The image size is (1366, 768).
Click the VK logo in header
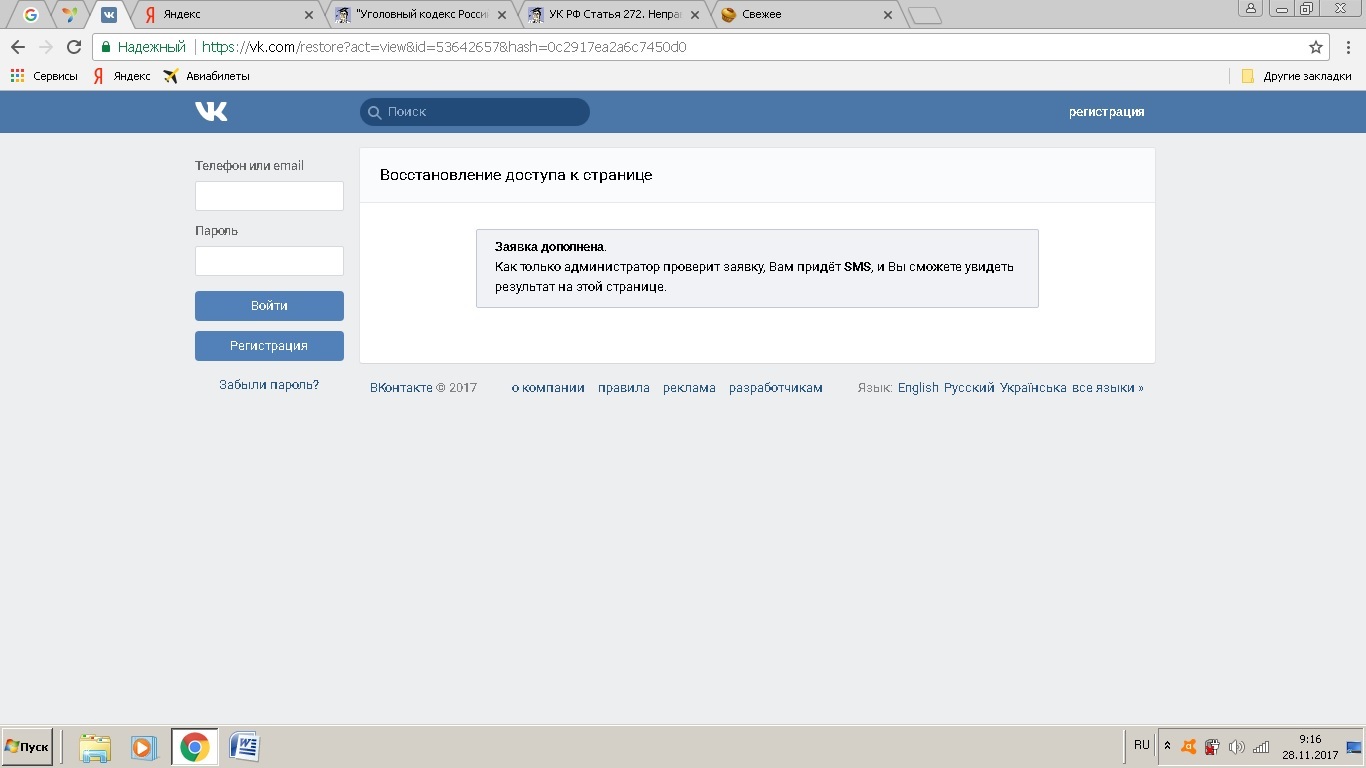[x=211, y=111]
